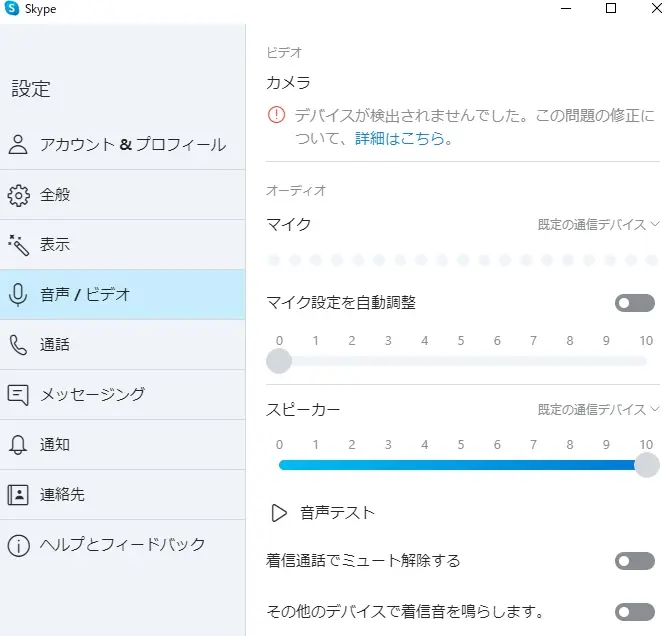Open the マイク device dropdown
The height and width of the screenshot is (636, 670).
coord(598,225)
